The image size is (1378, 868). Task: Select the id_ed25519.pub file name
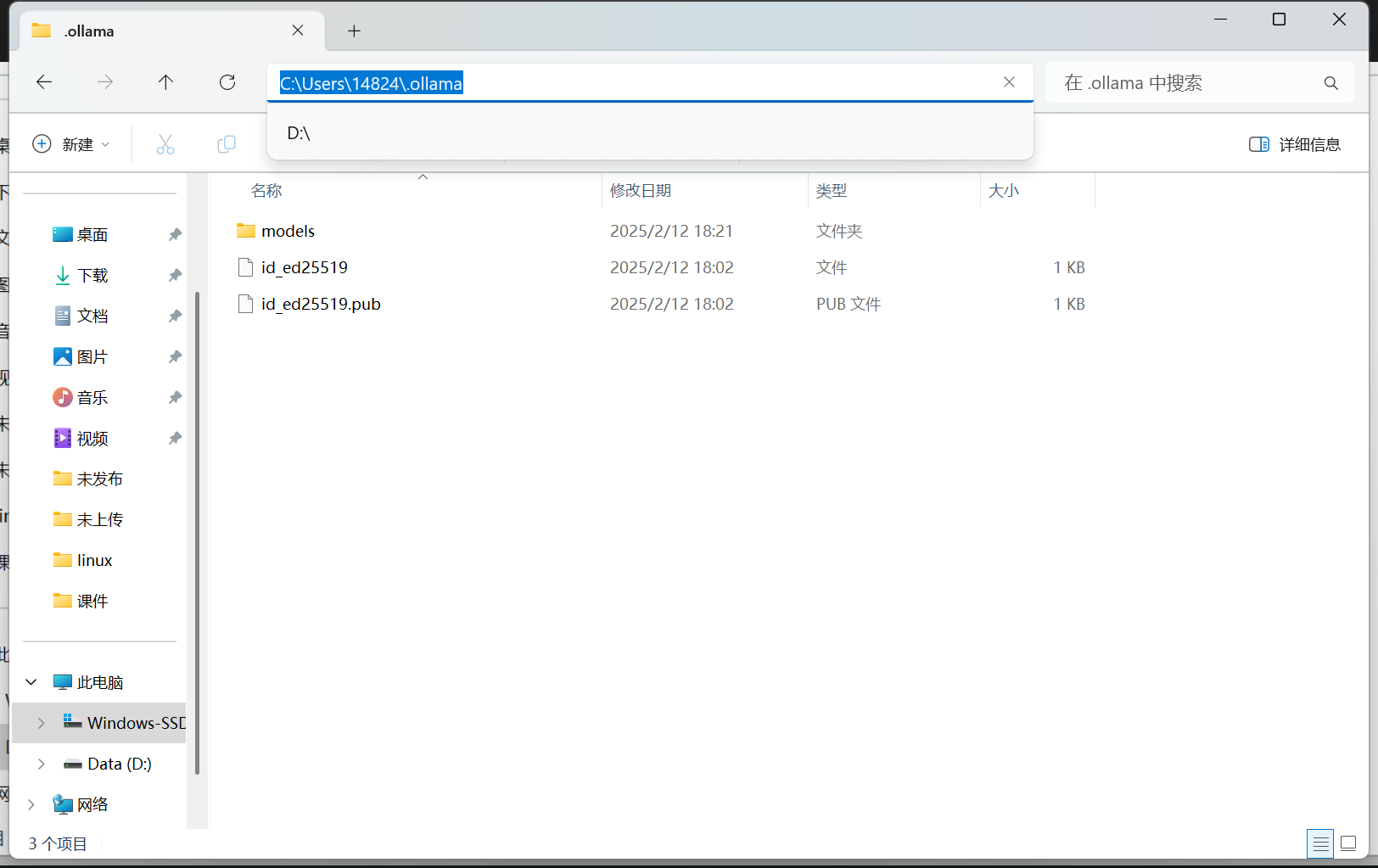321,304
